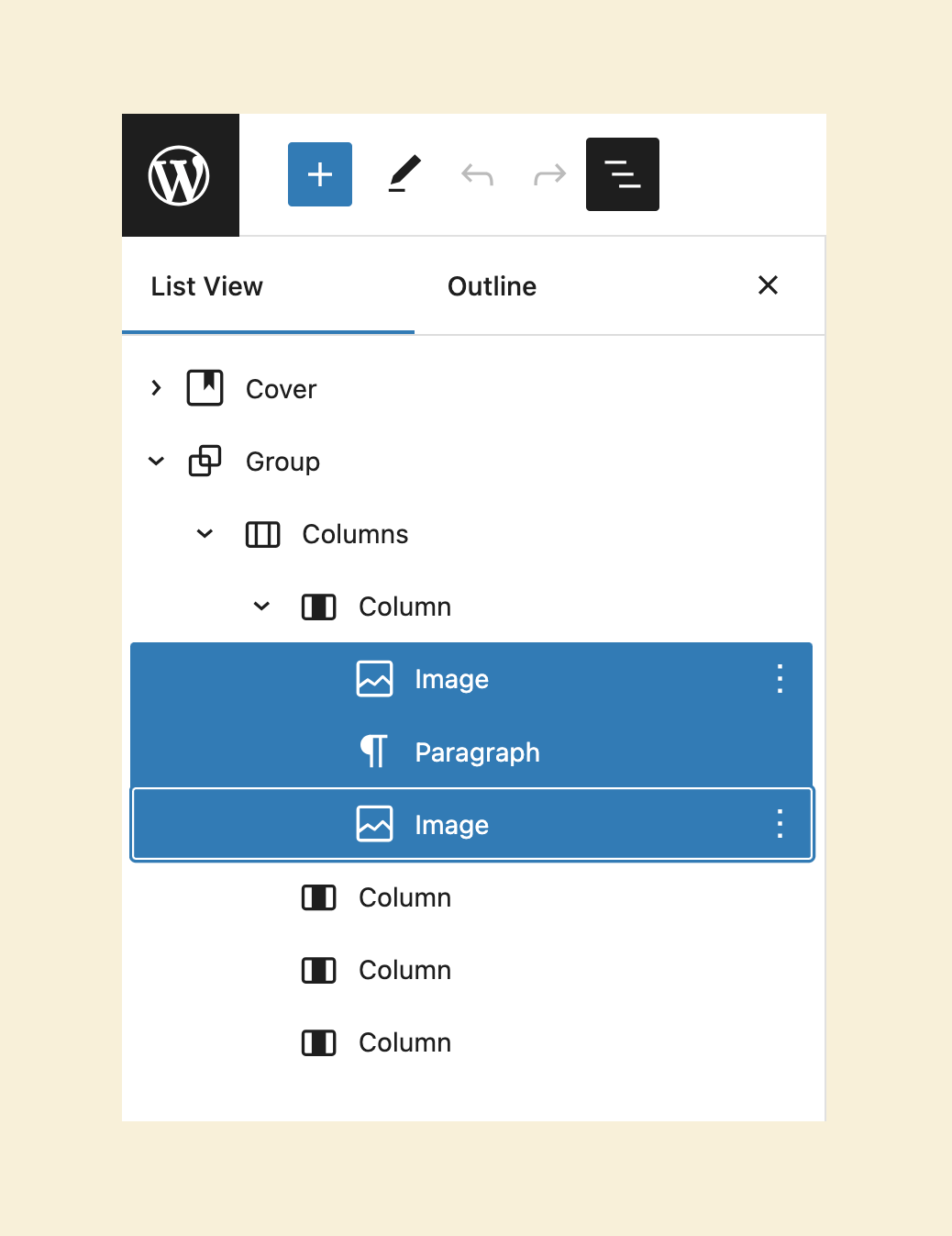952x1236 pixels.
Task: Open options menu for first Image block
Action: pos(780,679)
